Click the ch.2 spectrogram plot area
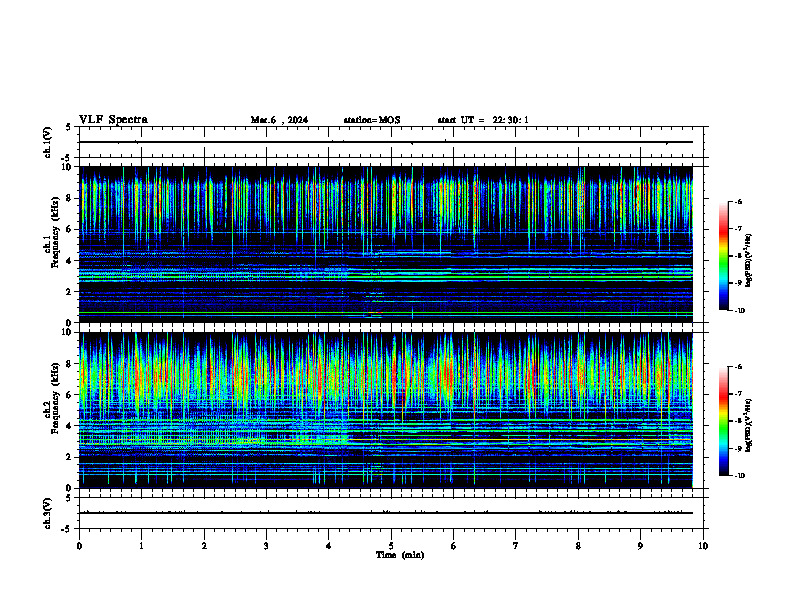The height and width of the screenshot is (612, 792). [386, 410]
